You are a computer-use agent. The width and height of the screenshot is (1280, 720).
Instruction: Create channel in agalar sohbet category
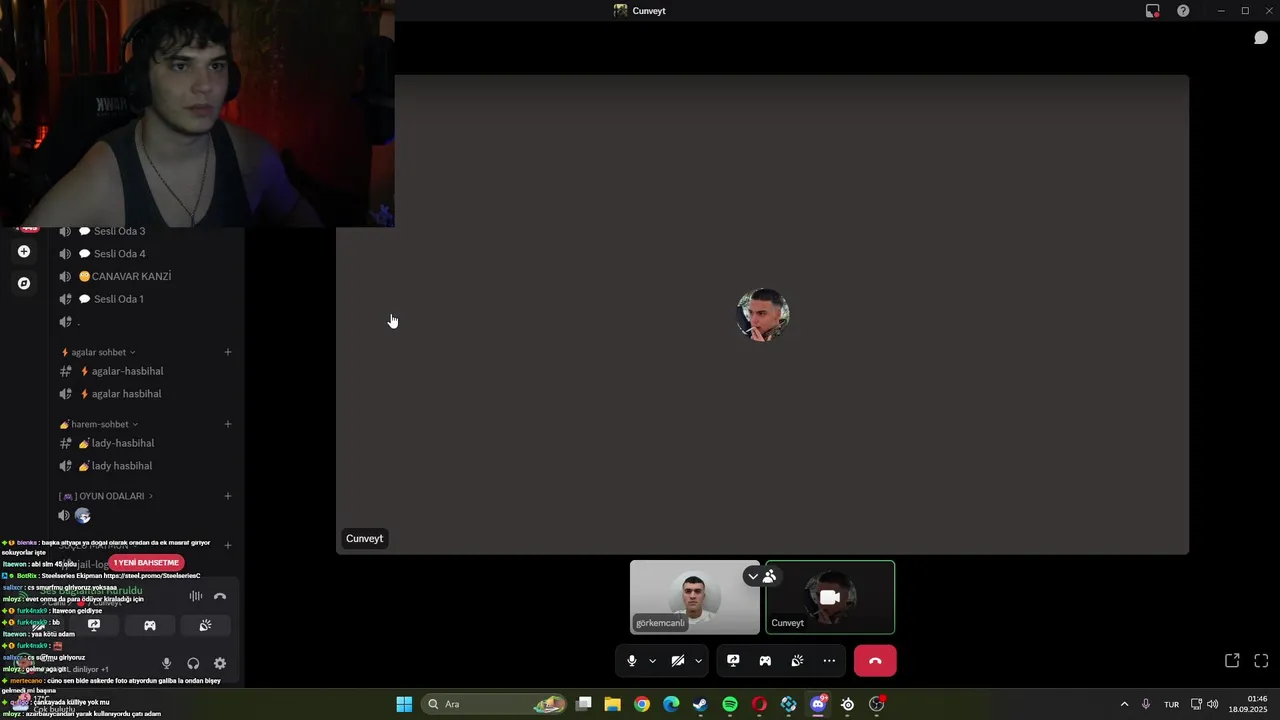tap(228, 352)
